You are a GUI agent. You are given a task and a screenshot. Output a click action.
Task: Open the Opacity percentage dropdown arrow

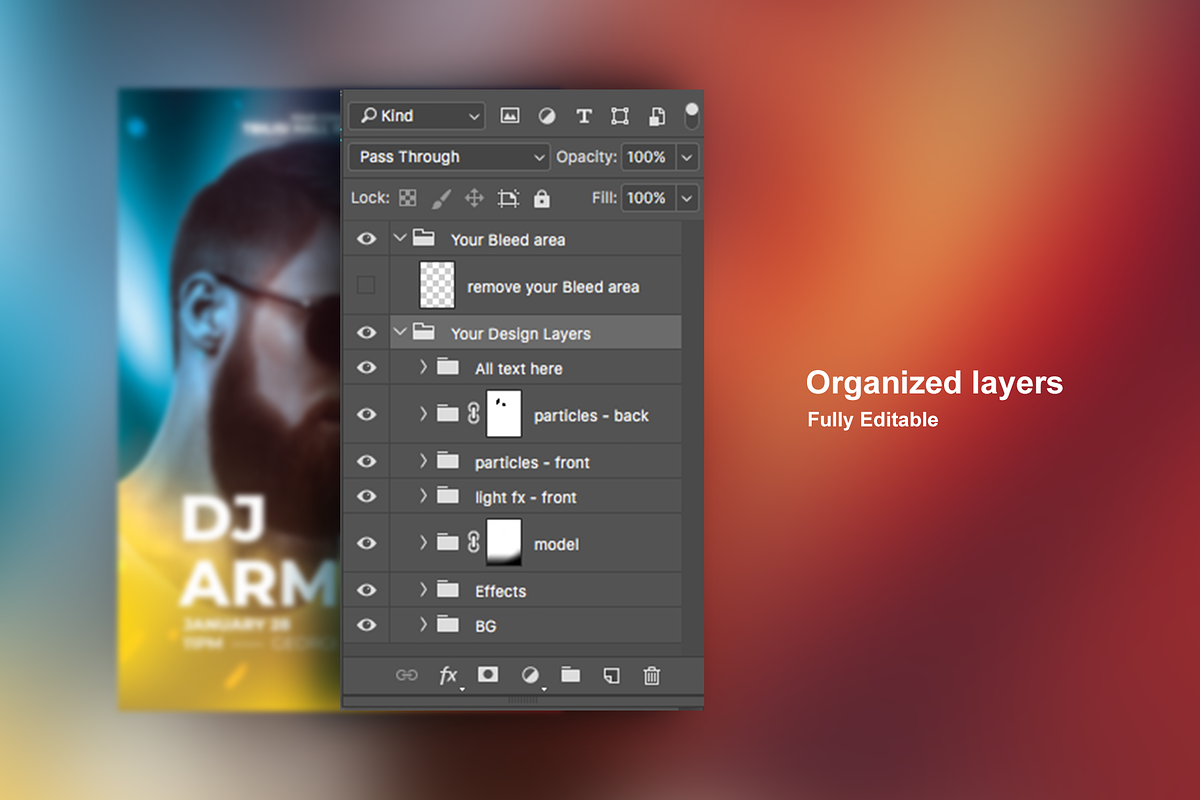pos(687,157)
